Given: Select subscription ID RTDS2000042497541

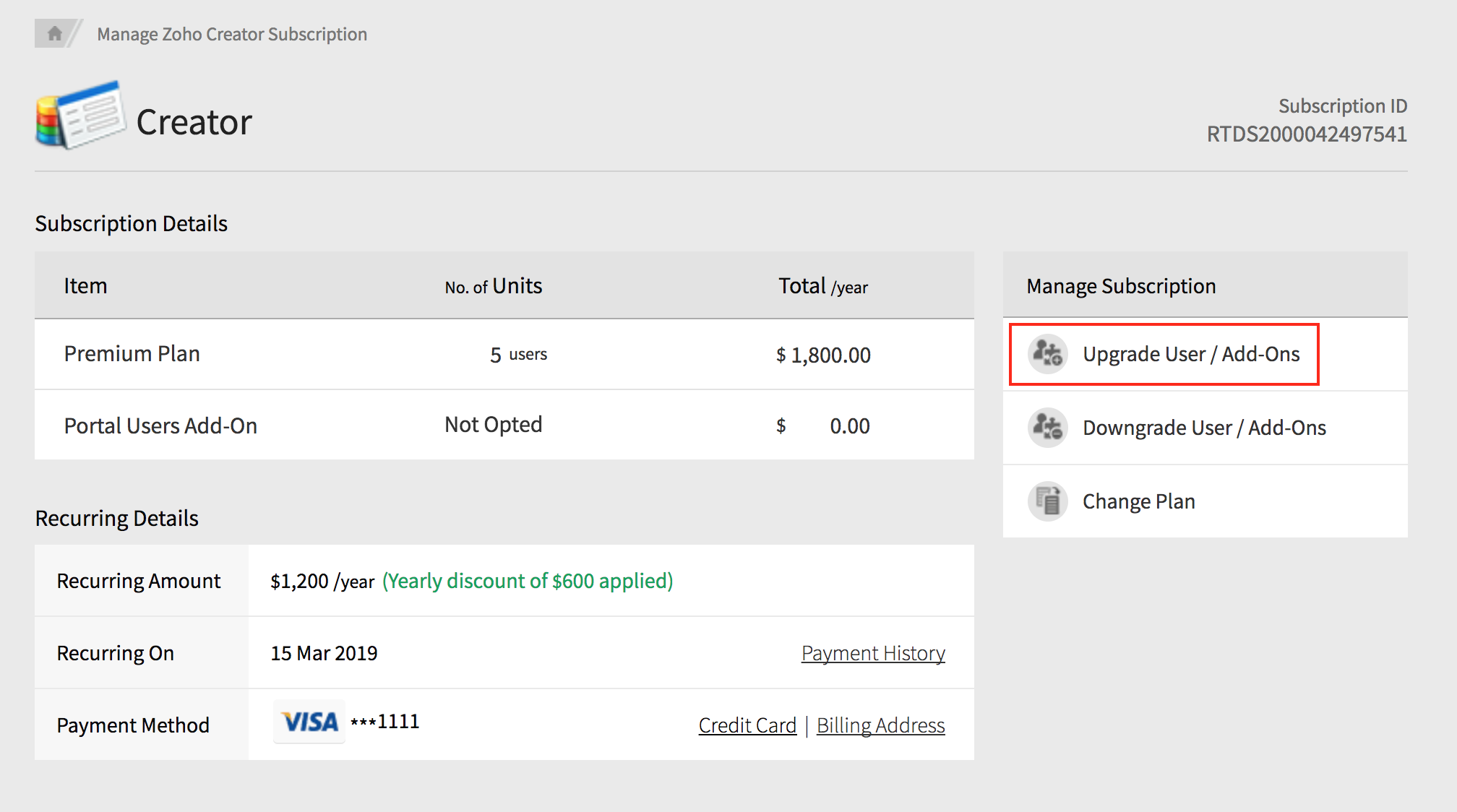Looking at the screenshot, I should pos(1307,134).
